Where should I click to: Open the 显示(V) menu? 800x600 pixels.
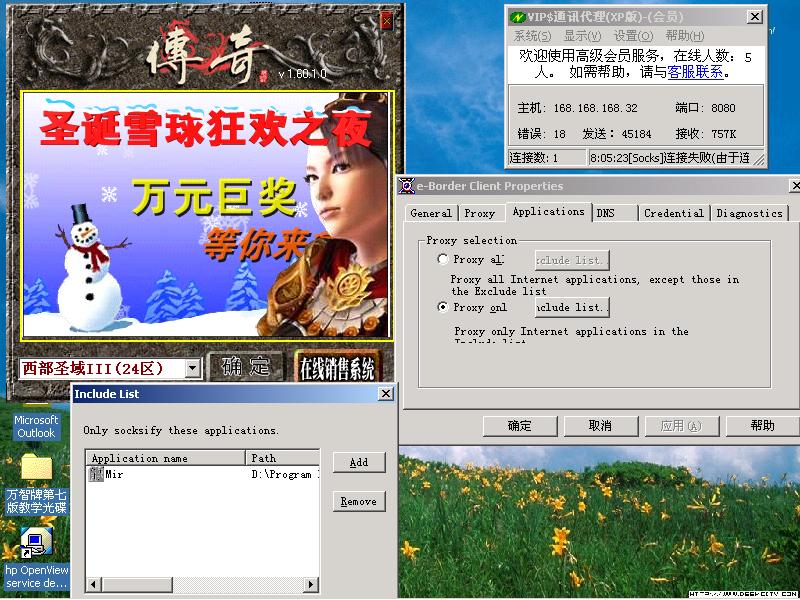(x=582, y=36)
